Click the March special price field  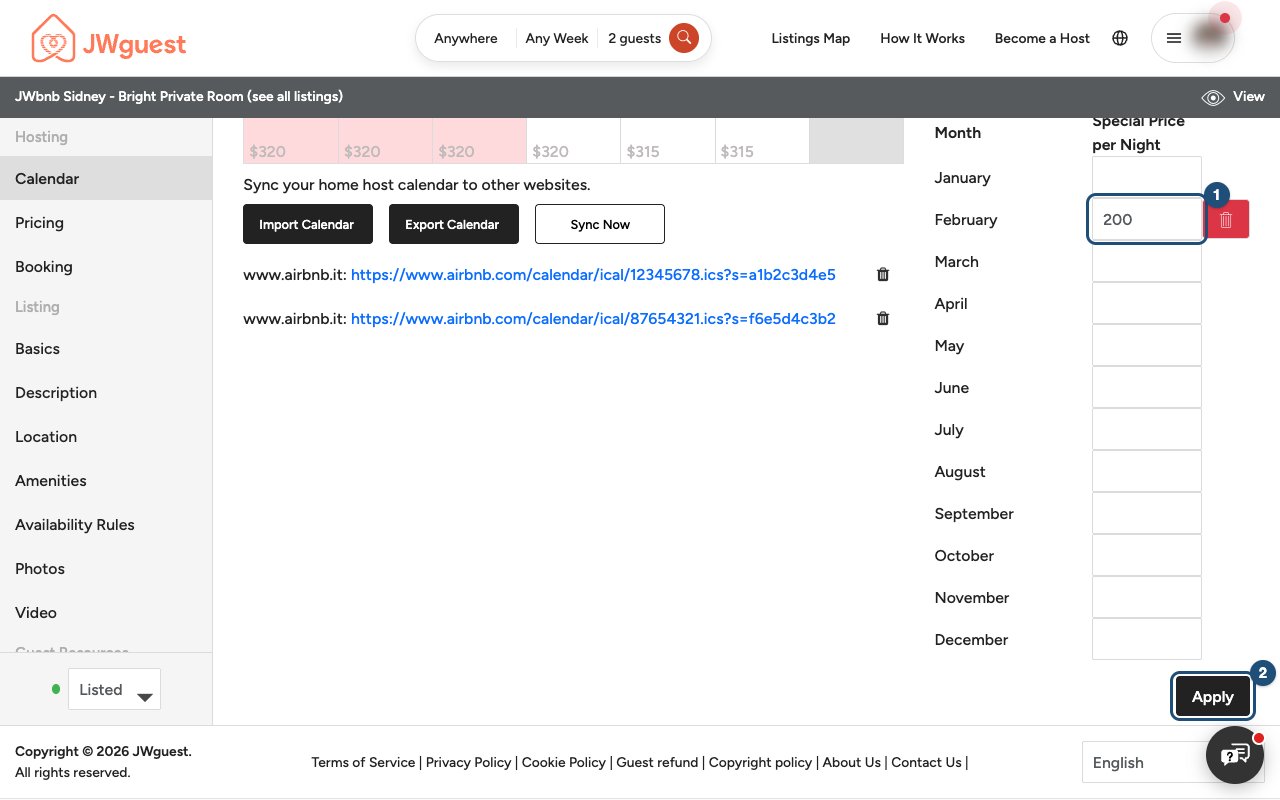coord(1146,262)
